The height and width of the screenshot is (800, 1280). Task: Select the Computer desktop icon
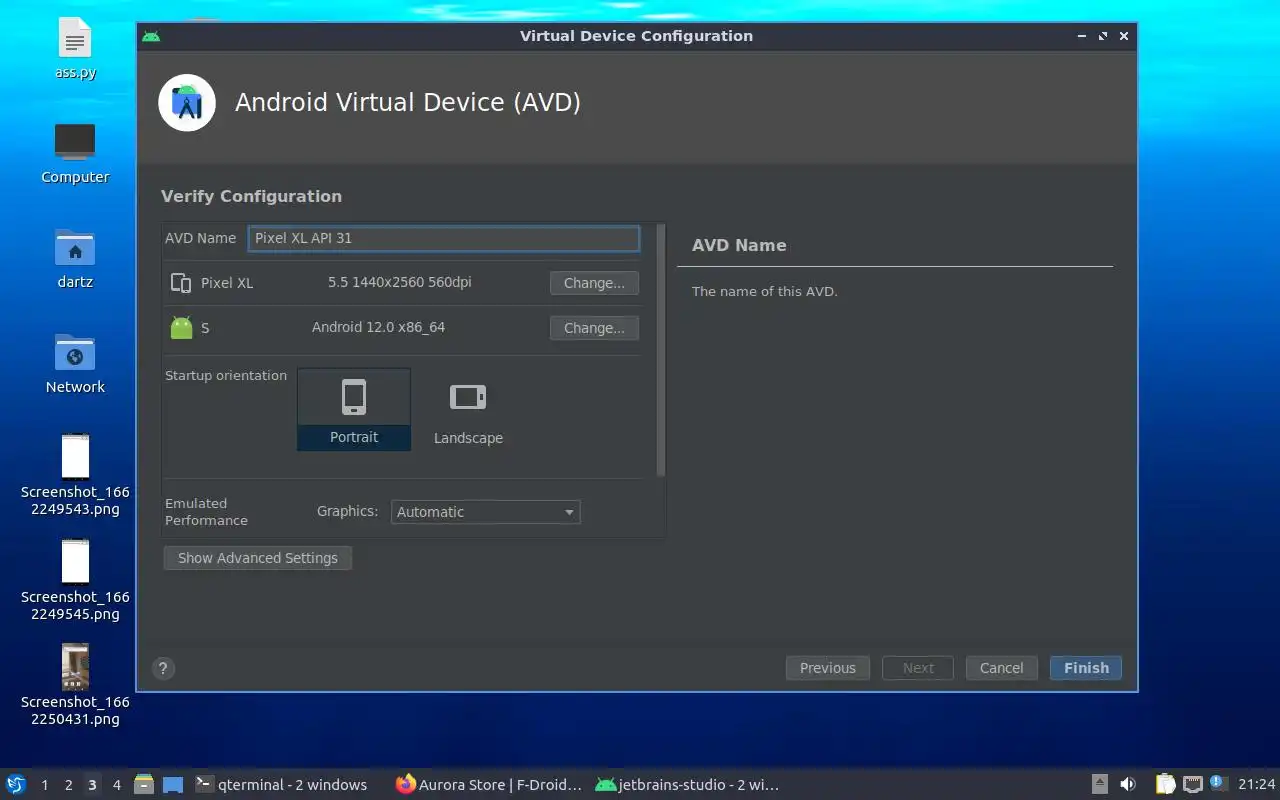[x=75, y=154]
